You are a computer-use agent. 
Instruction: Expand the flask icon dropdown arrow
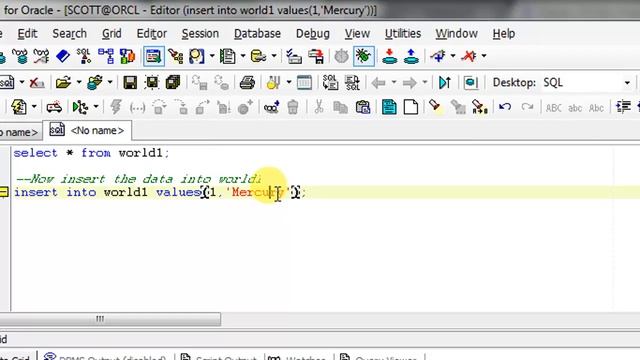click(289, 83)
